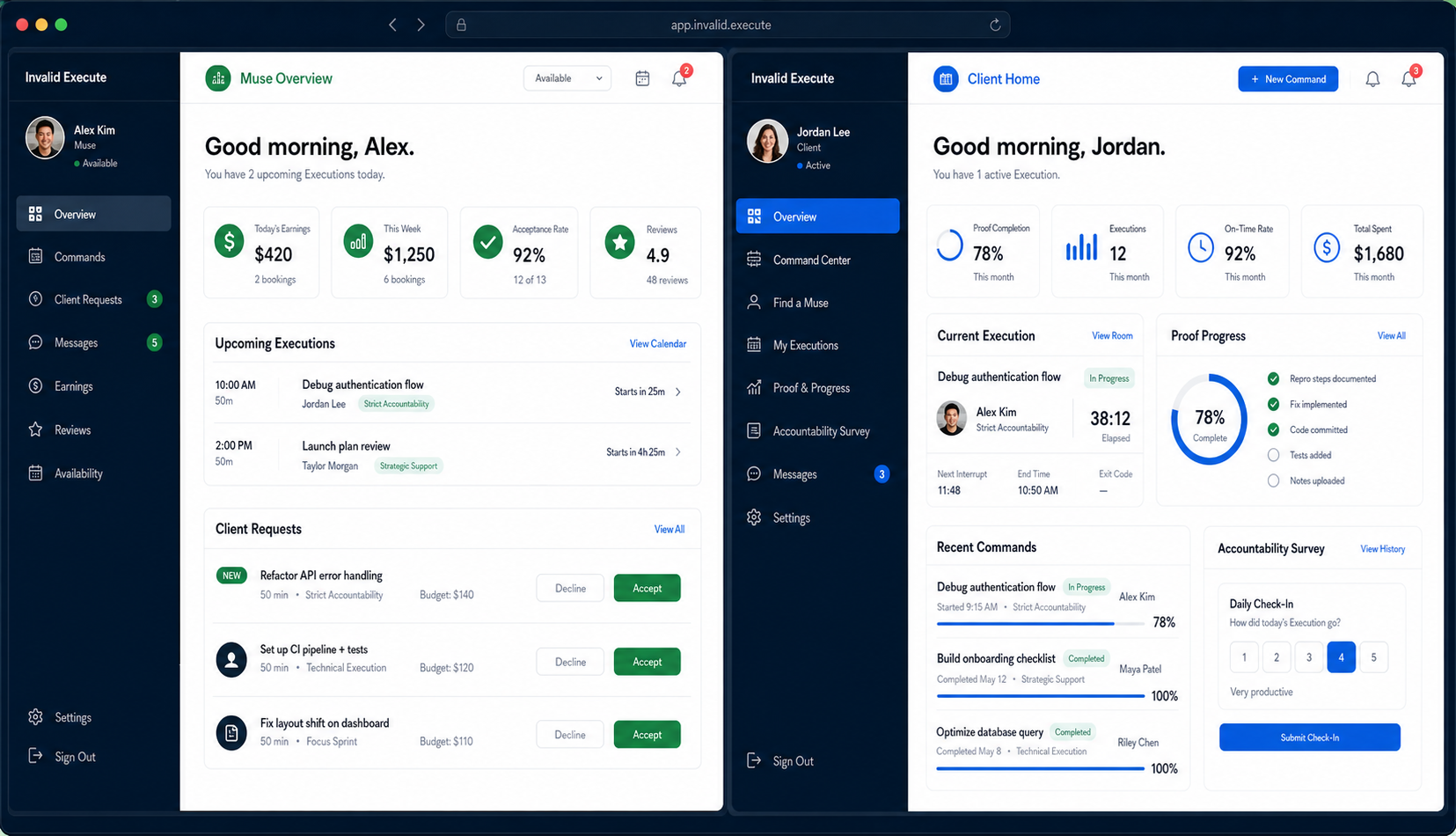Select rating 3 in Daily Check-In
Image resolution: width=1456 pixels, height=836 pixels.
tap(1309, 657)
